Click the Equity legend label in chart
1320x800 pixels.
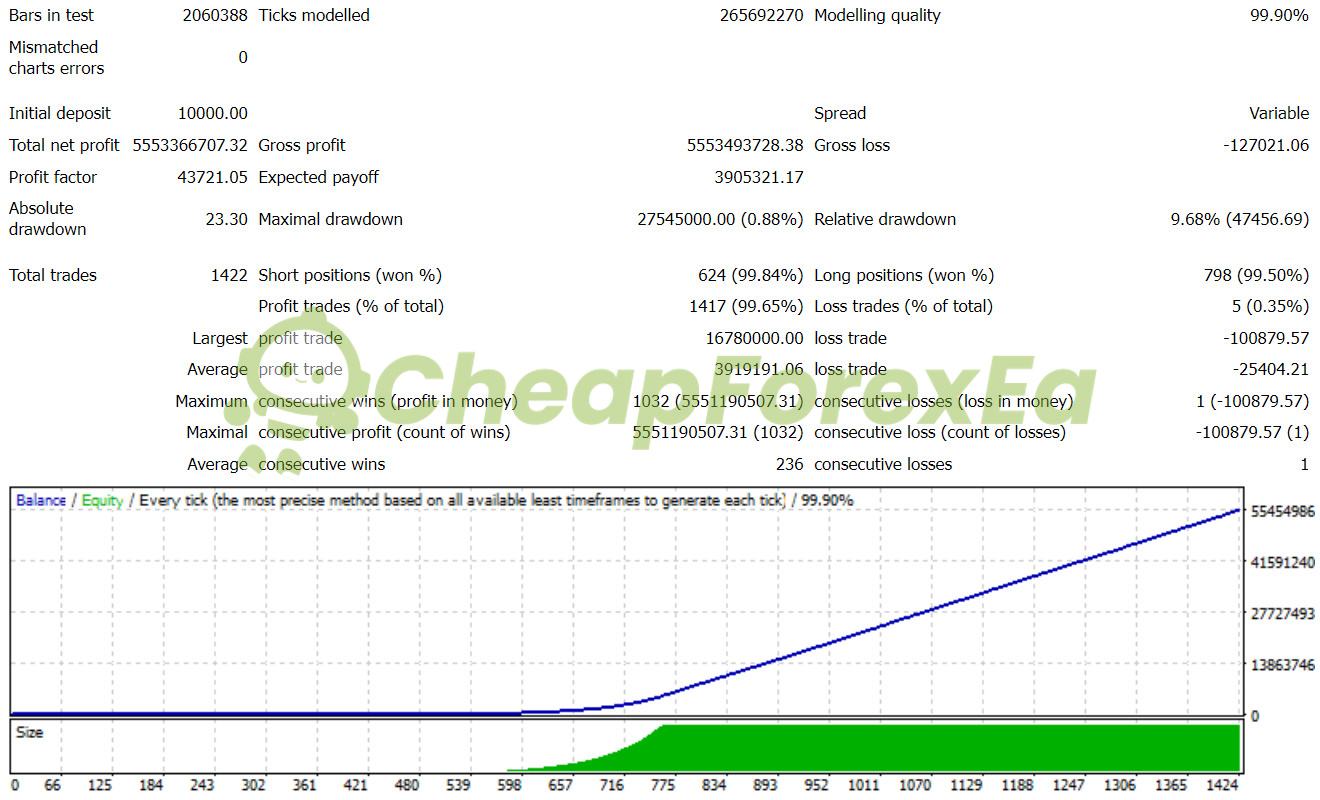pyautogui.click(x=102, y=500)
